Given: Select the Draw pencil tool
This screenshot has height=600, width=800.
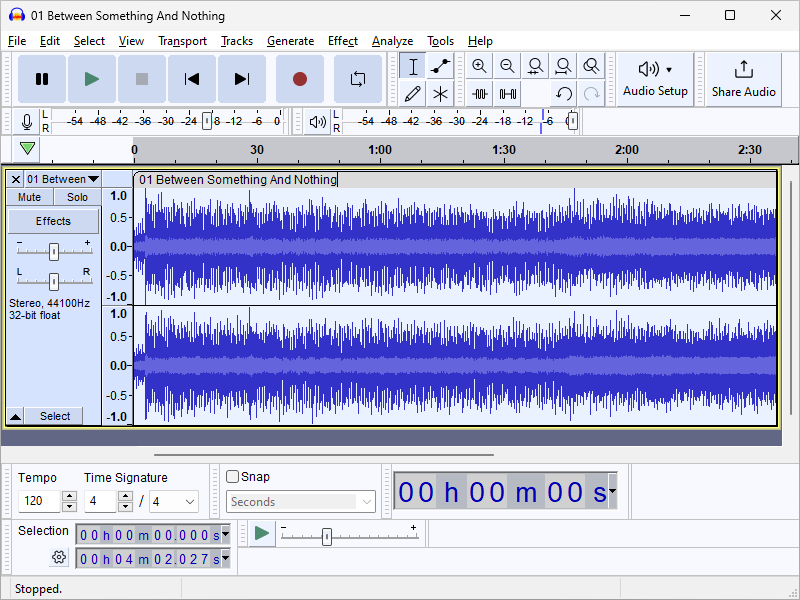Looking at the screenshot, I should (412, 94).
